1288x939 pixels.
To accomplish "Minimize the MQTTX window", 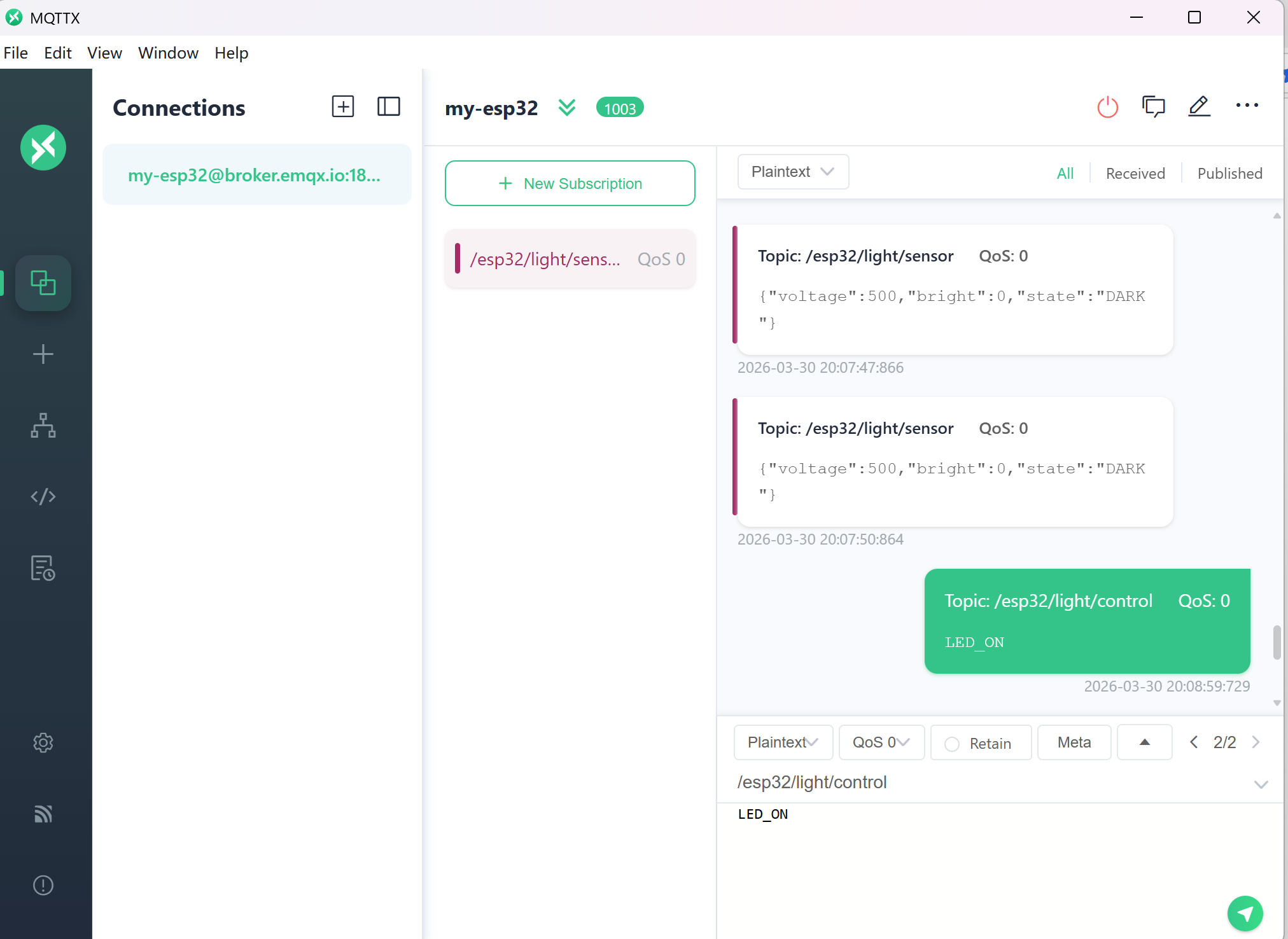I will [x=1137, y=17].
